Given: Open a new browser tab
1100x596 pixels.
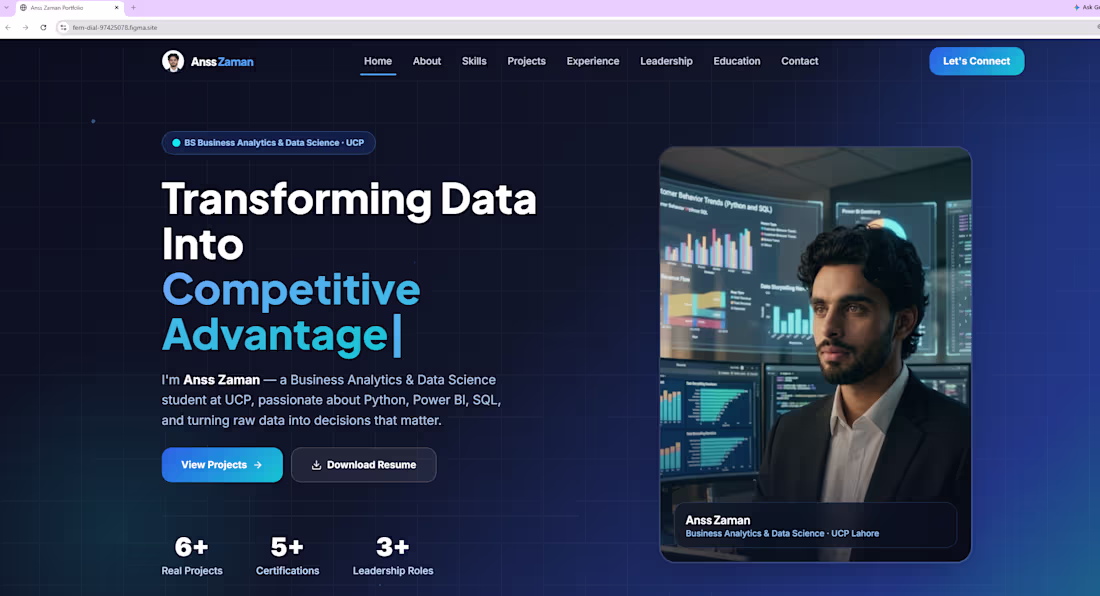Looking at the screenshot, I should [x=133, y=8].
